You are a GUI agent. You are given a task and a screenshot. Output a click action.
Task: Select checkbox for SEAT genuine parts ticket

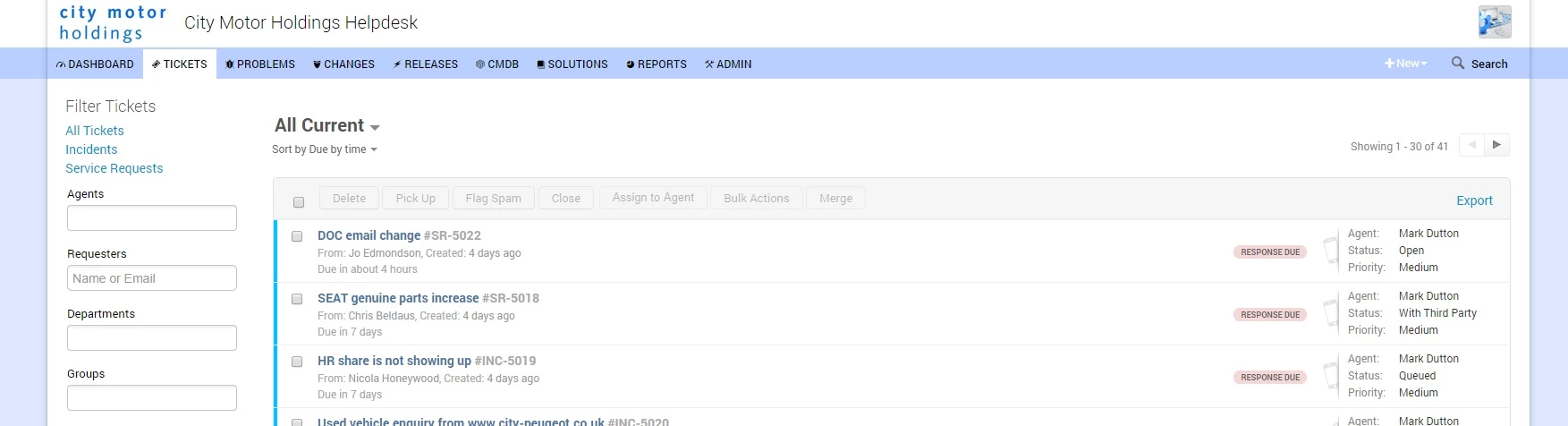[297, 299]
